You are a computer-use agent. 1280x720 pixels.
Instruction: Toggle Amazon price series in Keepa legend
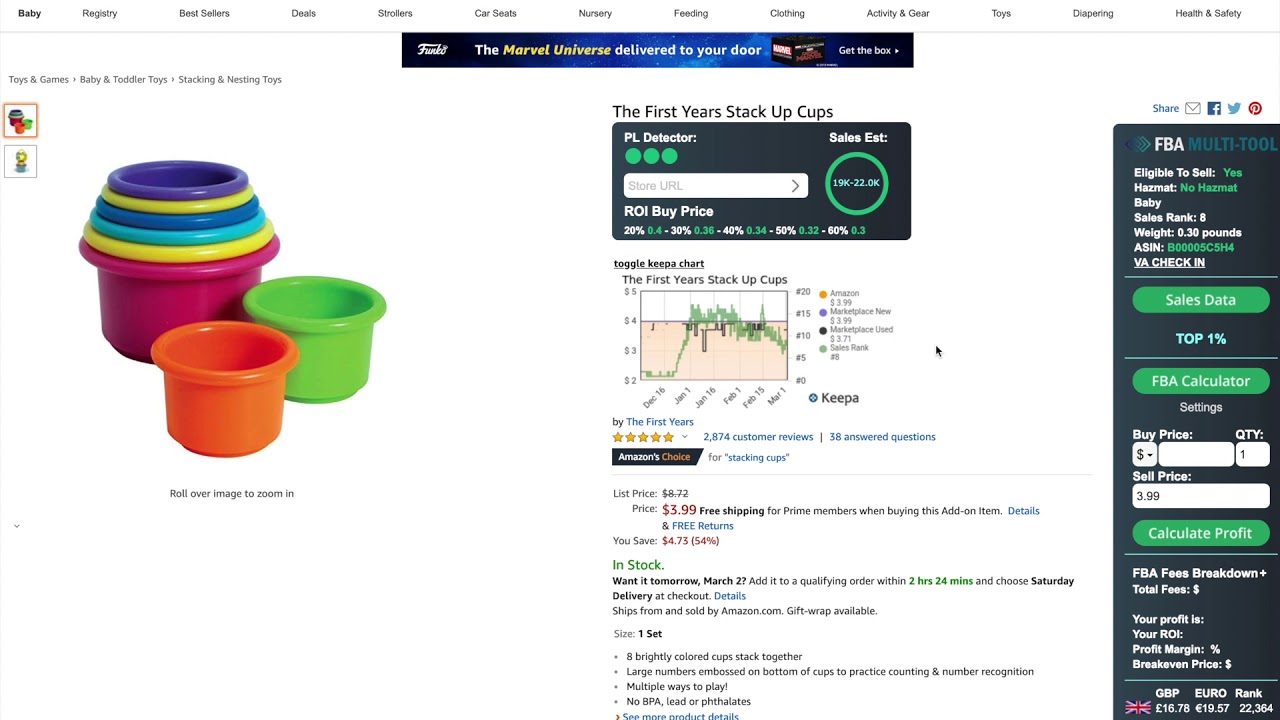point(823,294)
